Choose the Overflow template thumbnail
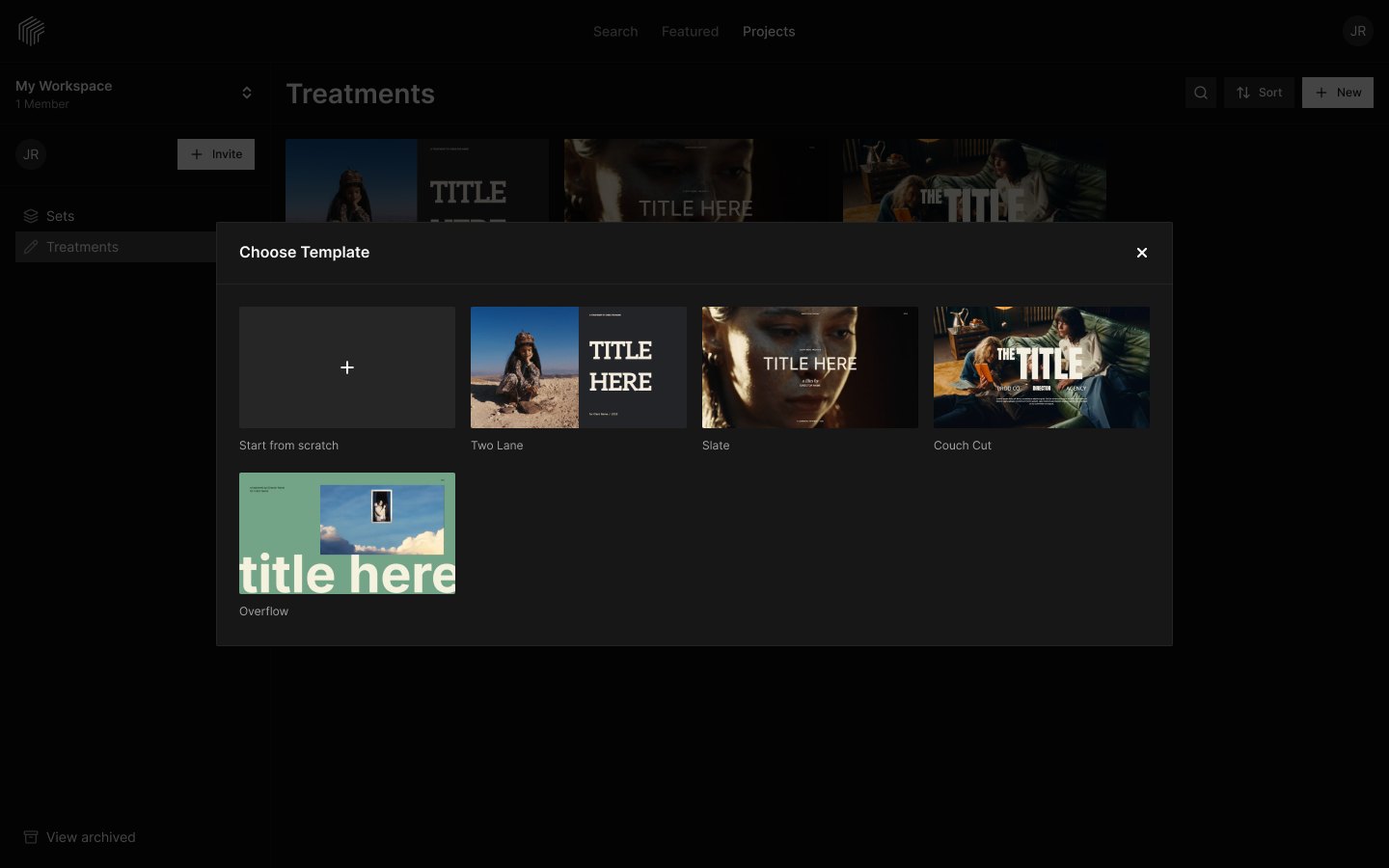Screen dimensions: 1389x868 tap(347, 533)
